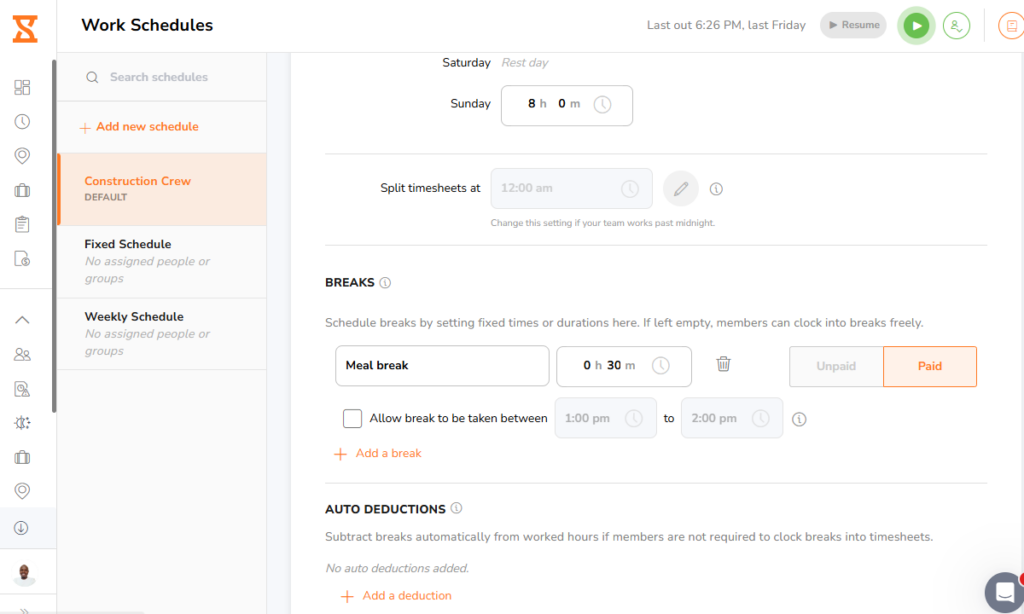Open the 1:00 pm start time field
Screen dimensions: 1024x614
[x=605, y=418]
